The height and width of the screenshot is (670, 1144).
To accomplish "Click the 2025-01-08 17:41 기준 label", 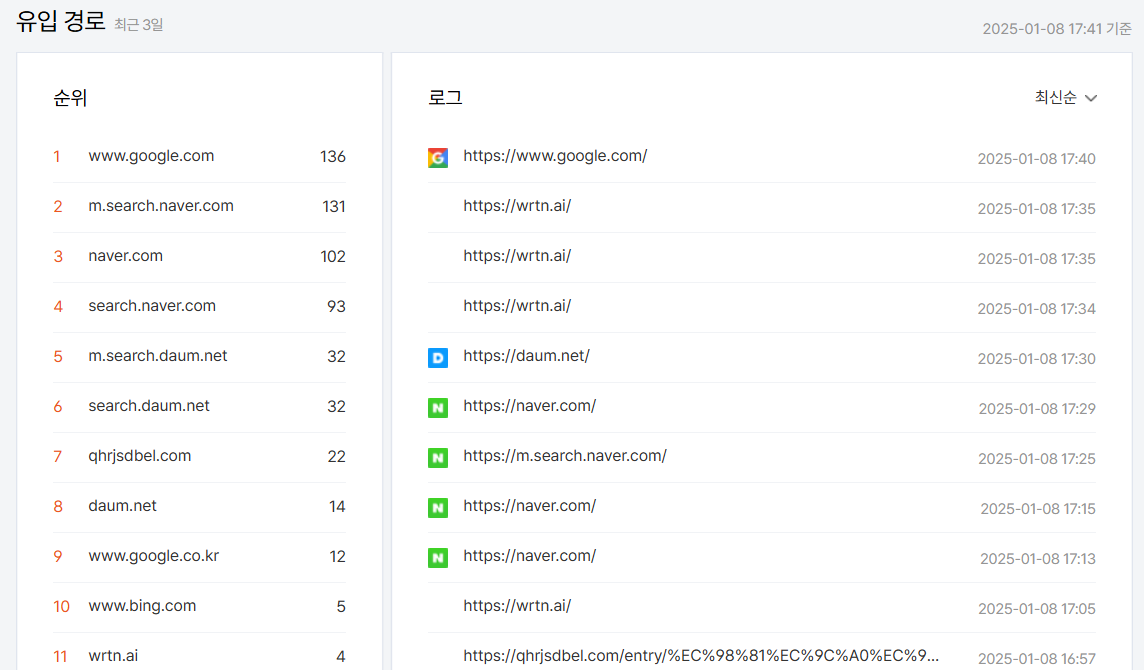I will (1056, 28).
